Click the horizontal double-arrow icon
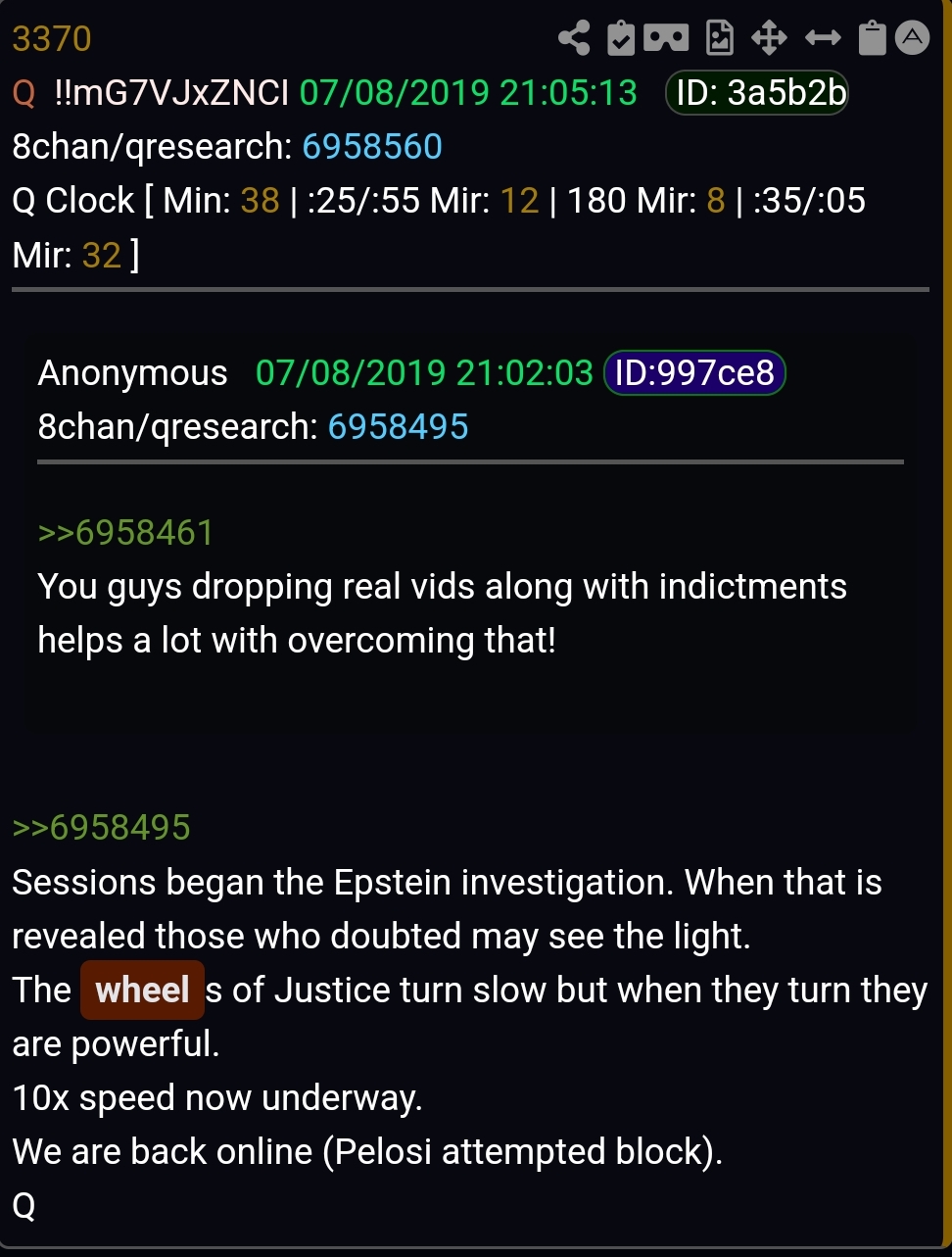Screen dimensions: 952x1257 pyautogui.click(x=823, y=38)
